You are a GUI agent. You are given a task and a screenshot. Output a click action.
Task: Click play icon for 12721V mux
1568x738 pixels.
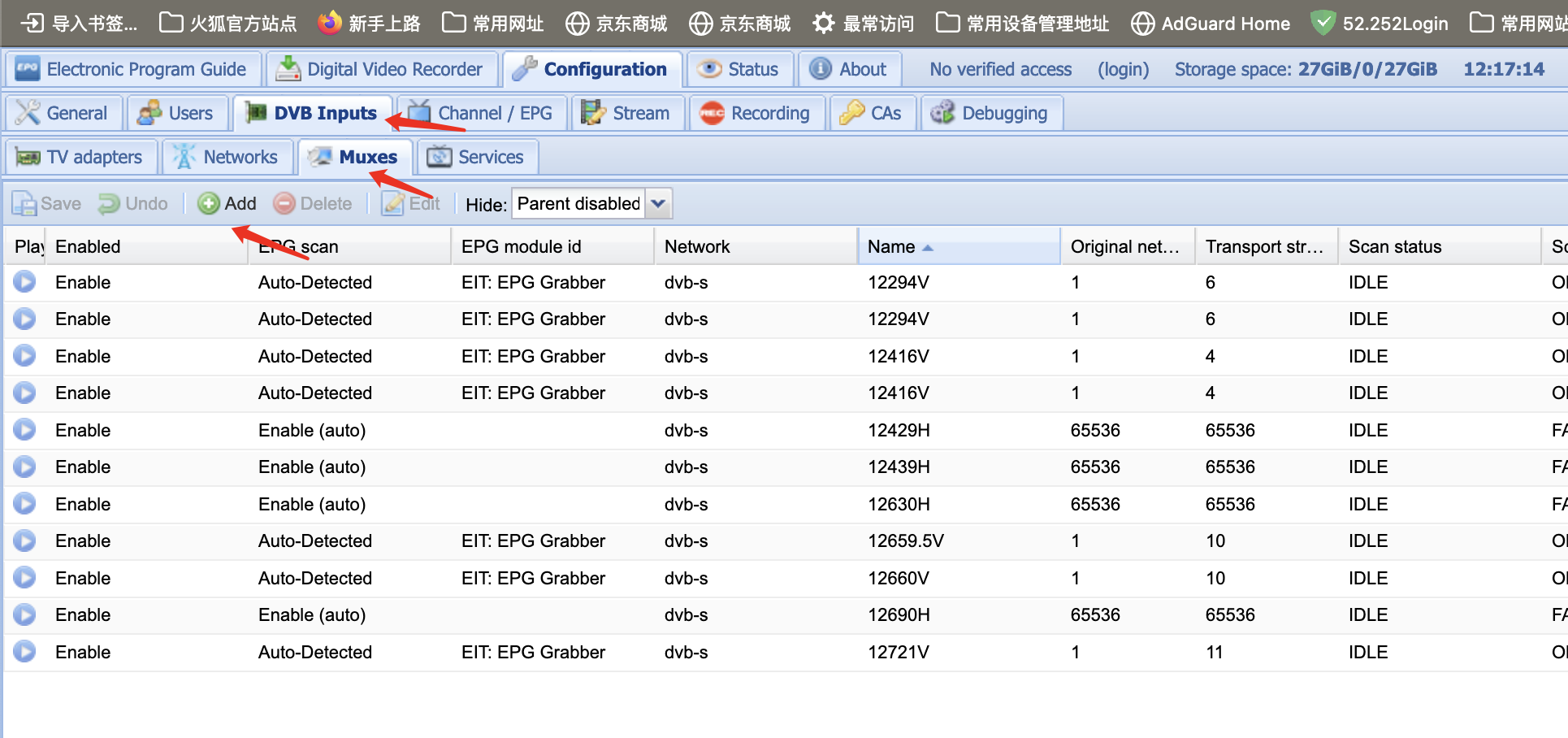[x=24, y=652]
